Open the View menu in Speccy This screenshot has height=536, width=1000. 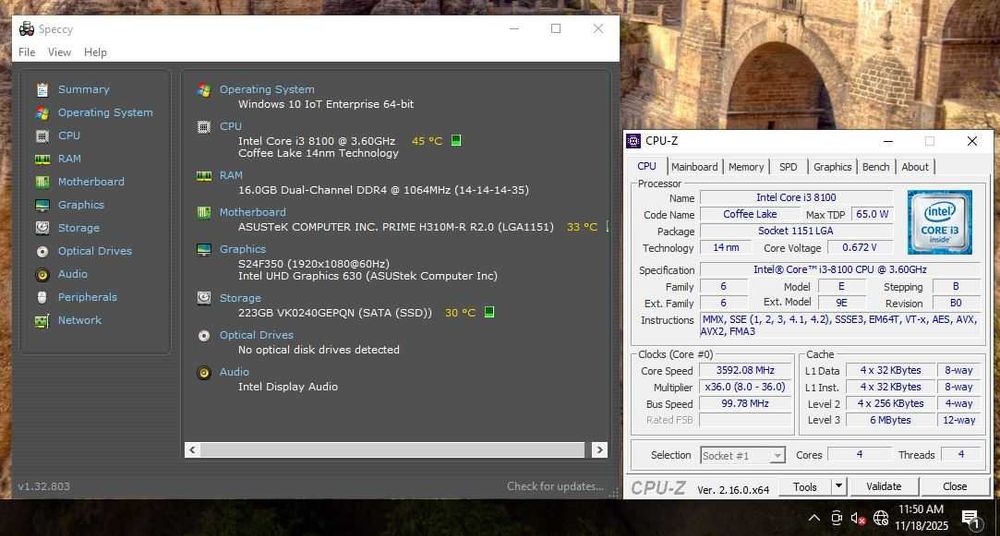tap(59, 52)
